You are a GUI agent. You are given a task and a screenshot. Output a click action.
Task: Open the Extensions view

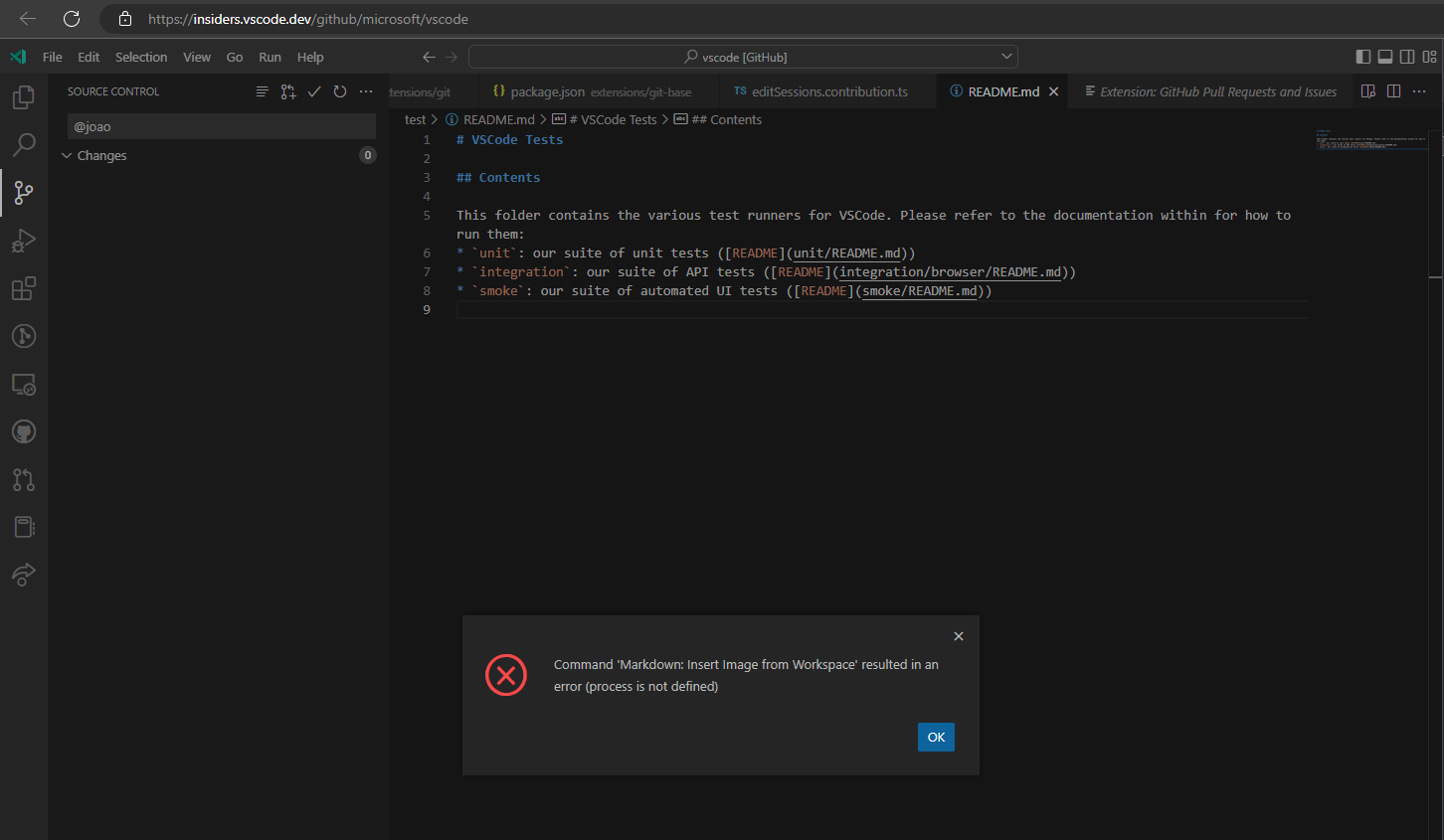pos(24,288)
